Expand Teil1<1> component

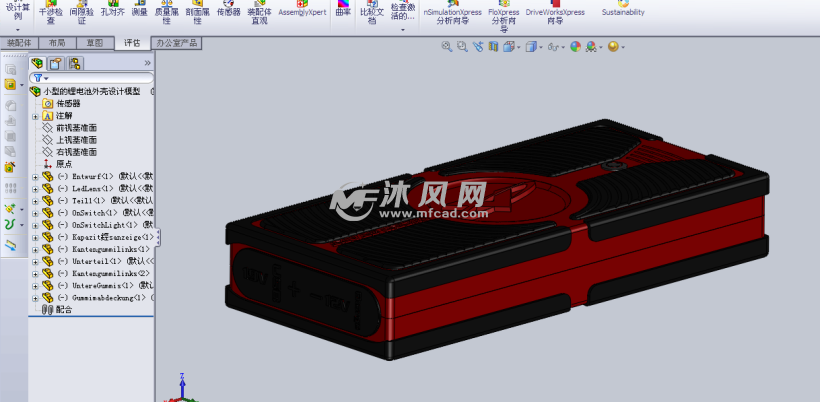[x=35, y=201]
